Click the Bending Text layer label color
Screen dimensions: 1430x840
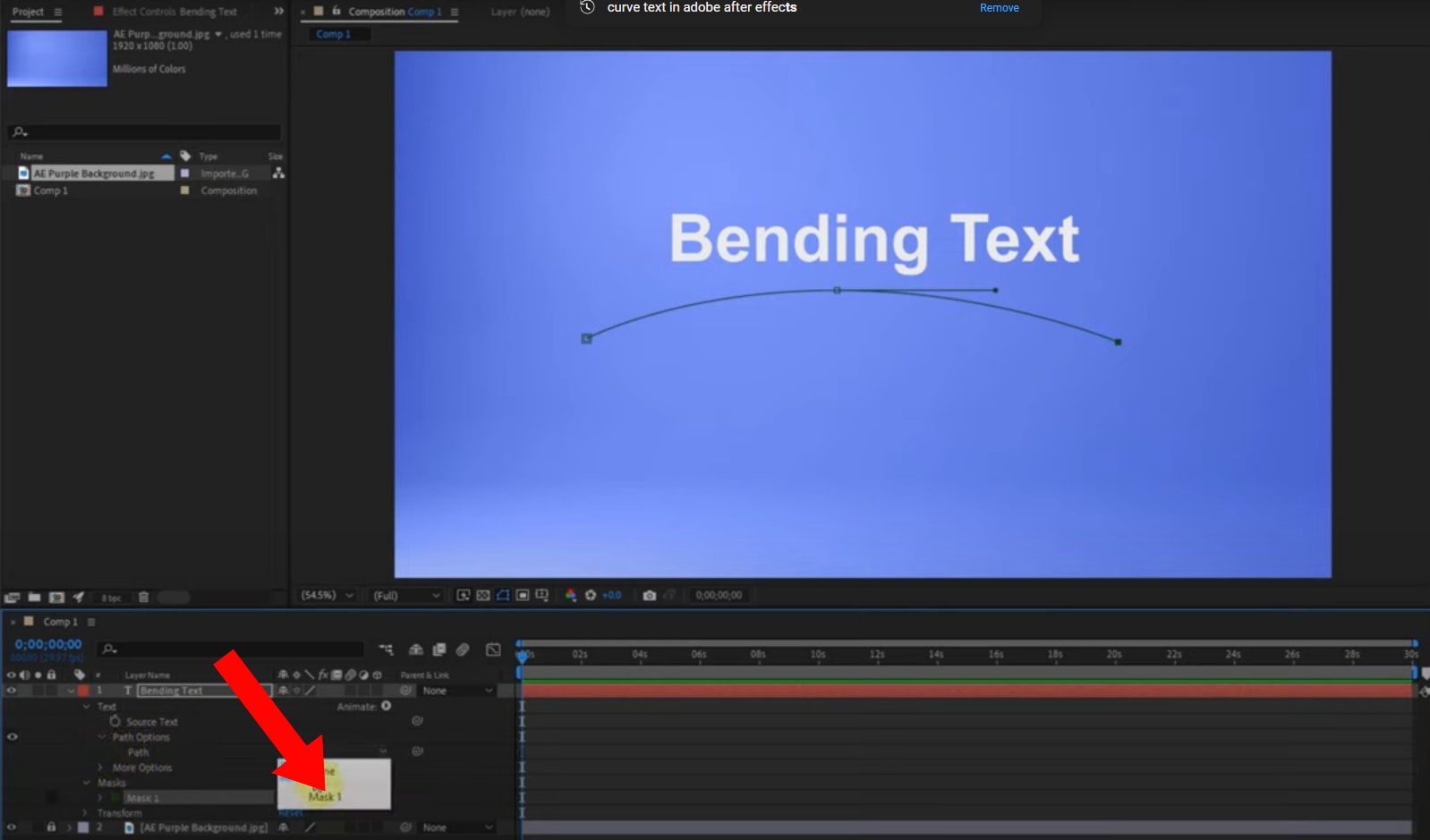tap(83, 691)
